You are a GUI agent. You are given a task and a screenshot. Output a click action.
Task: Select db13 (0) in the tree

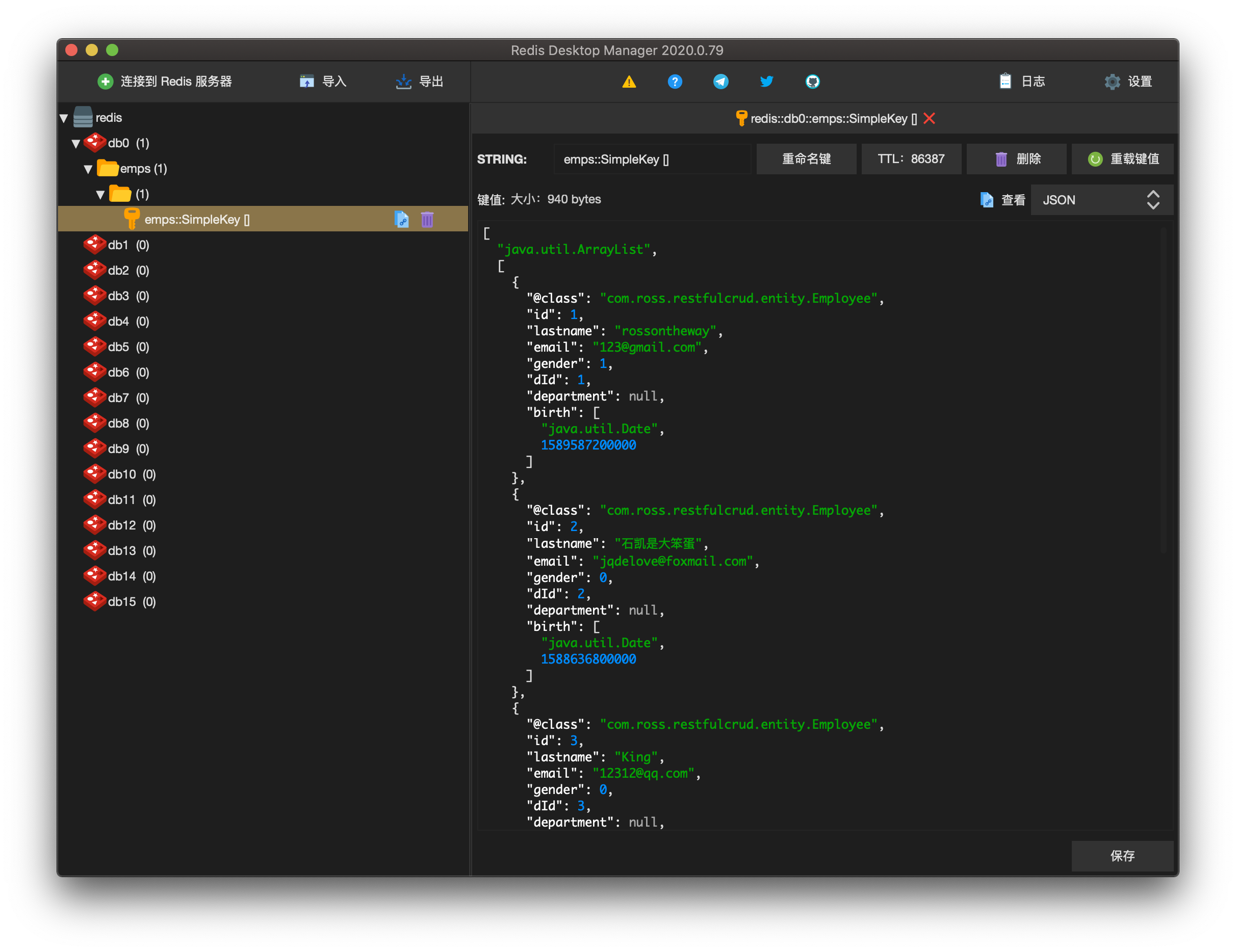(132, 550)
